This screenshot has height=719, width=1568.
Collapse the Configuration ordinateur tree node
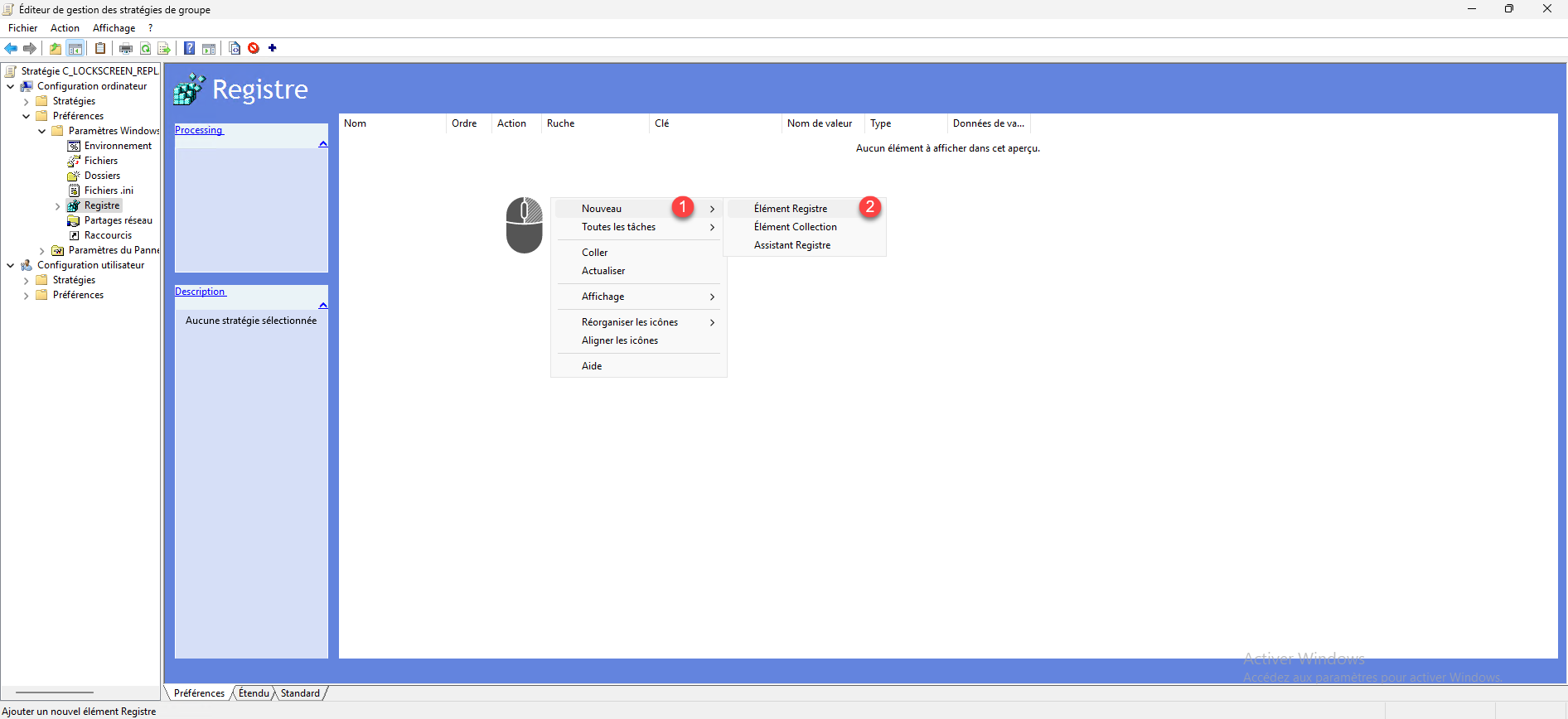tap(10, 86)
